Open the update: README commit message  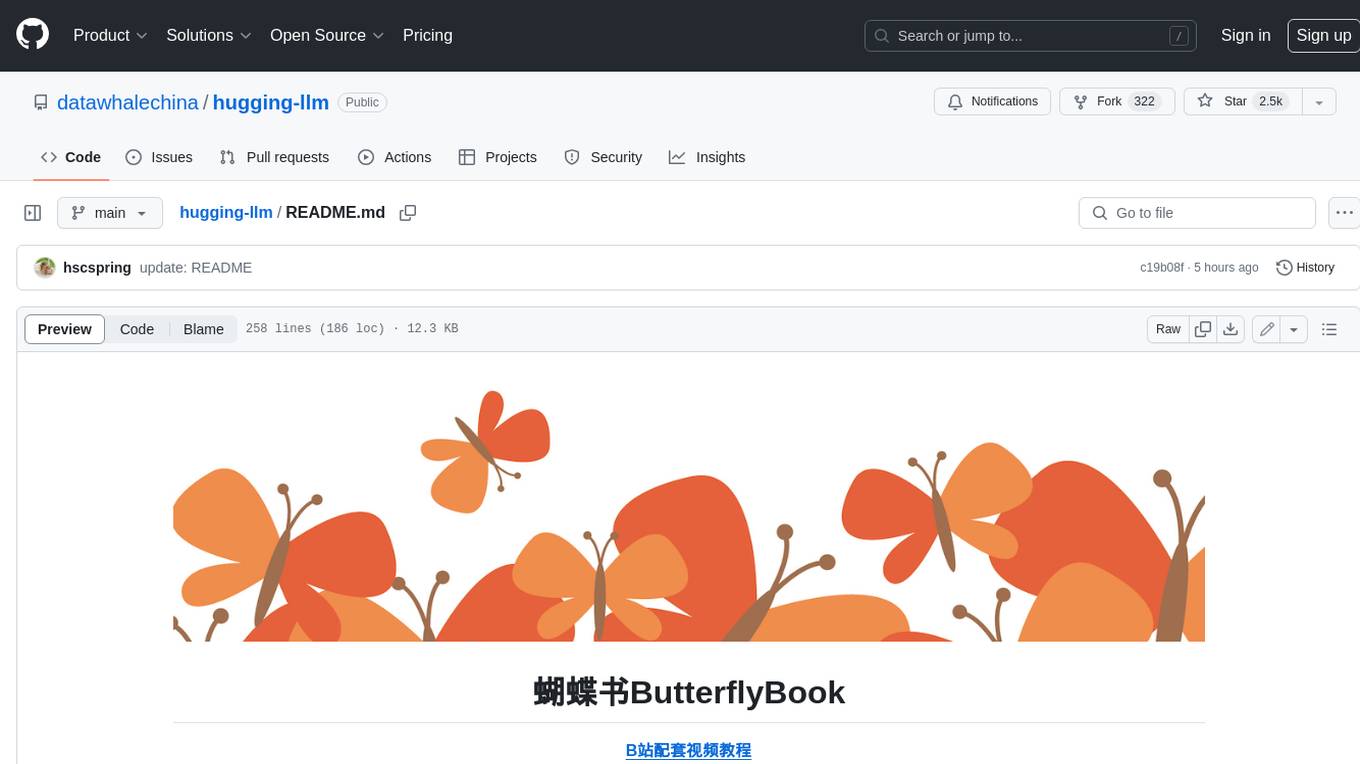tap(196, 268)
